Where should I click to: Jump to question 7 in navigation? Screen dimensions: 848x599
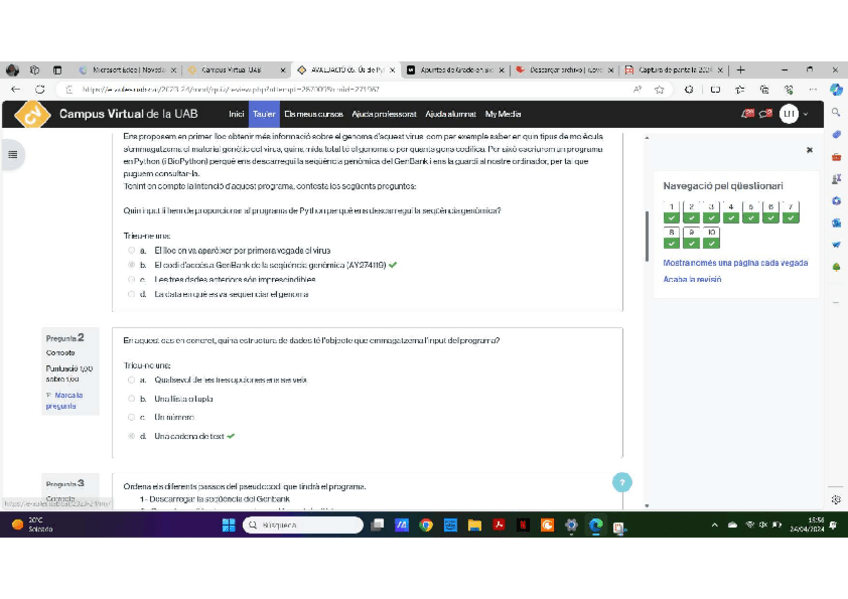coord(791,212)
